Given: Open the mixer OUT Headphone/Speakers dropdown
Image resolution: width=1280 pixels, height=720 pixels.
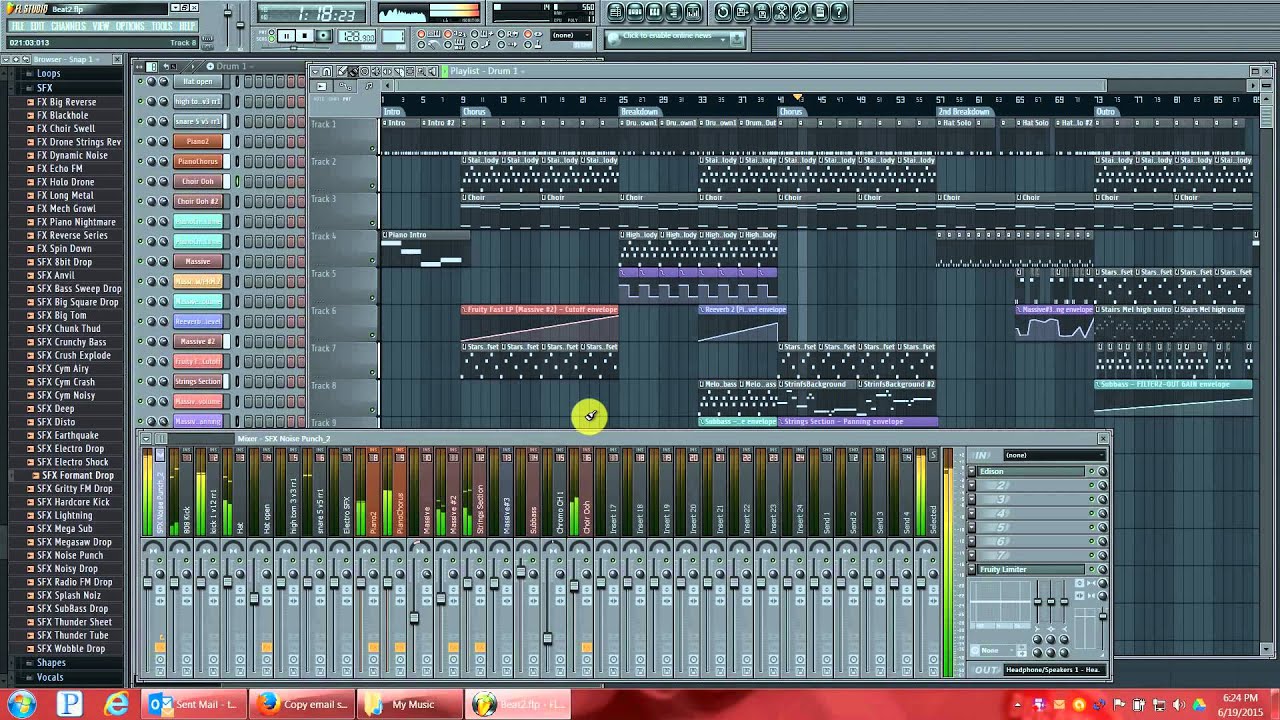Looking at the screenshot, I should pos(1055,669).
